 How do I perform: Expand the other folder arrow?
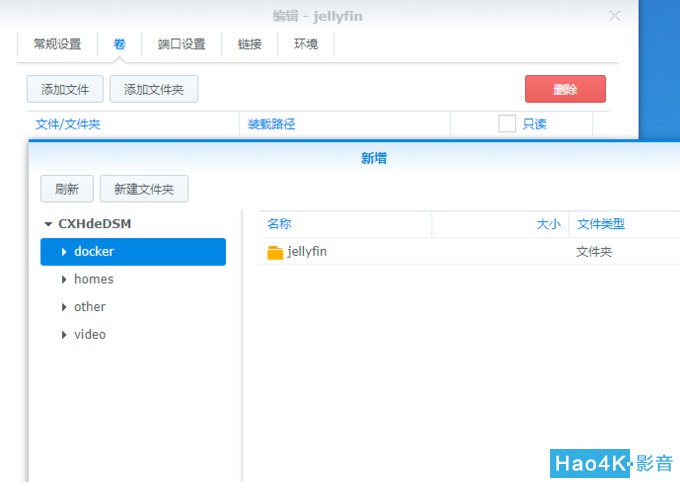64,307
